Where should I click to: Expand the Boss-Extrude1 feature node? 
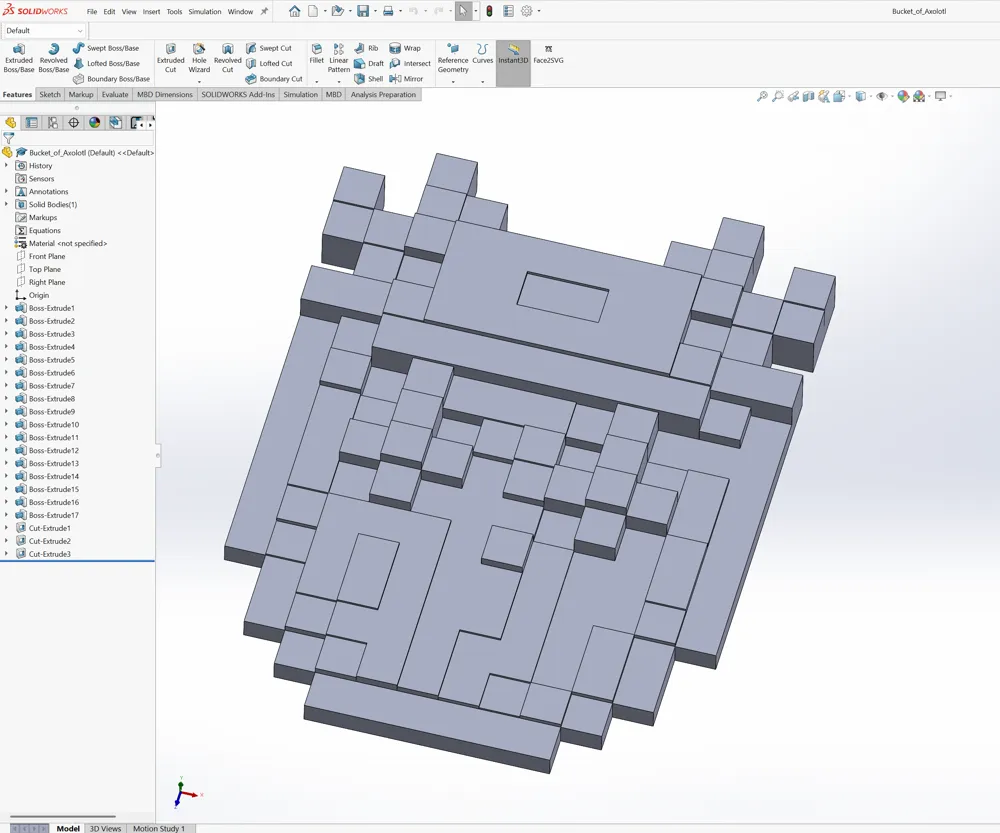(x=7, y=308)
